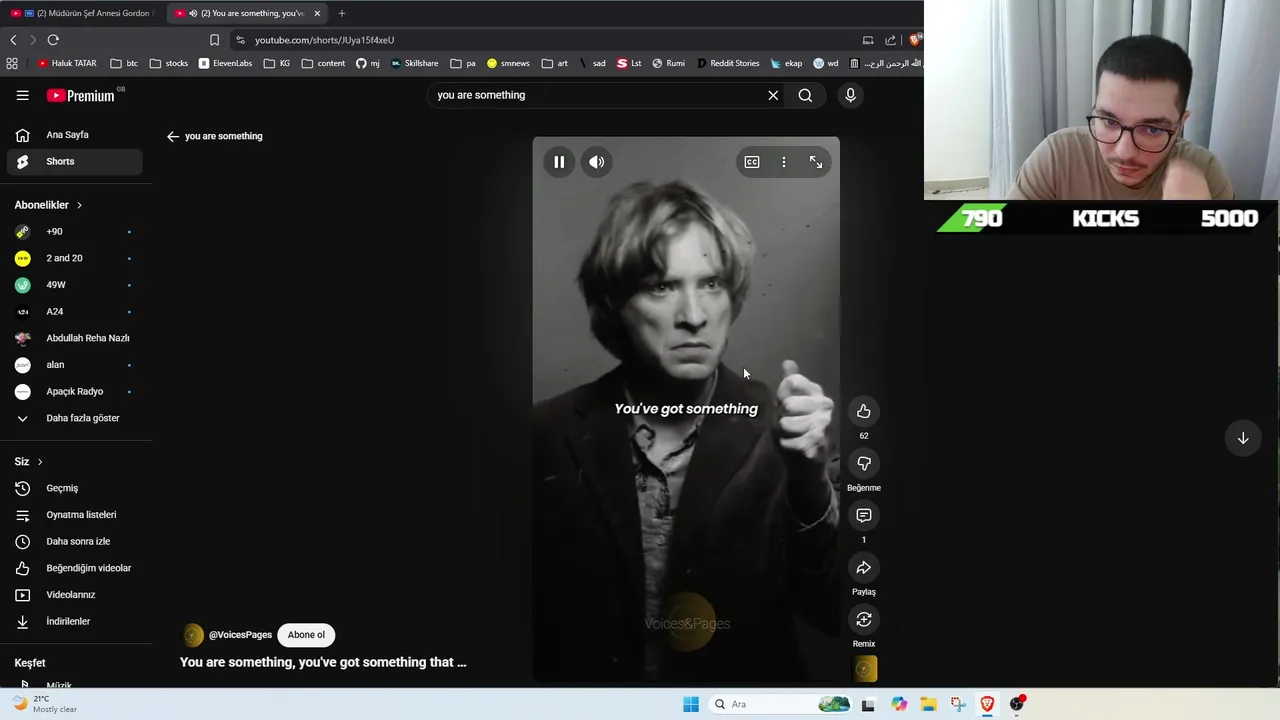Screen dimensions: 1280x720
Task: Dislike the Short (Beğenme)
Action: click(864, 463)
